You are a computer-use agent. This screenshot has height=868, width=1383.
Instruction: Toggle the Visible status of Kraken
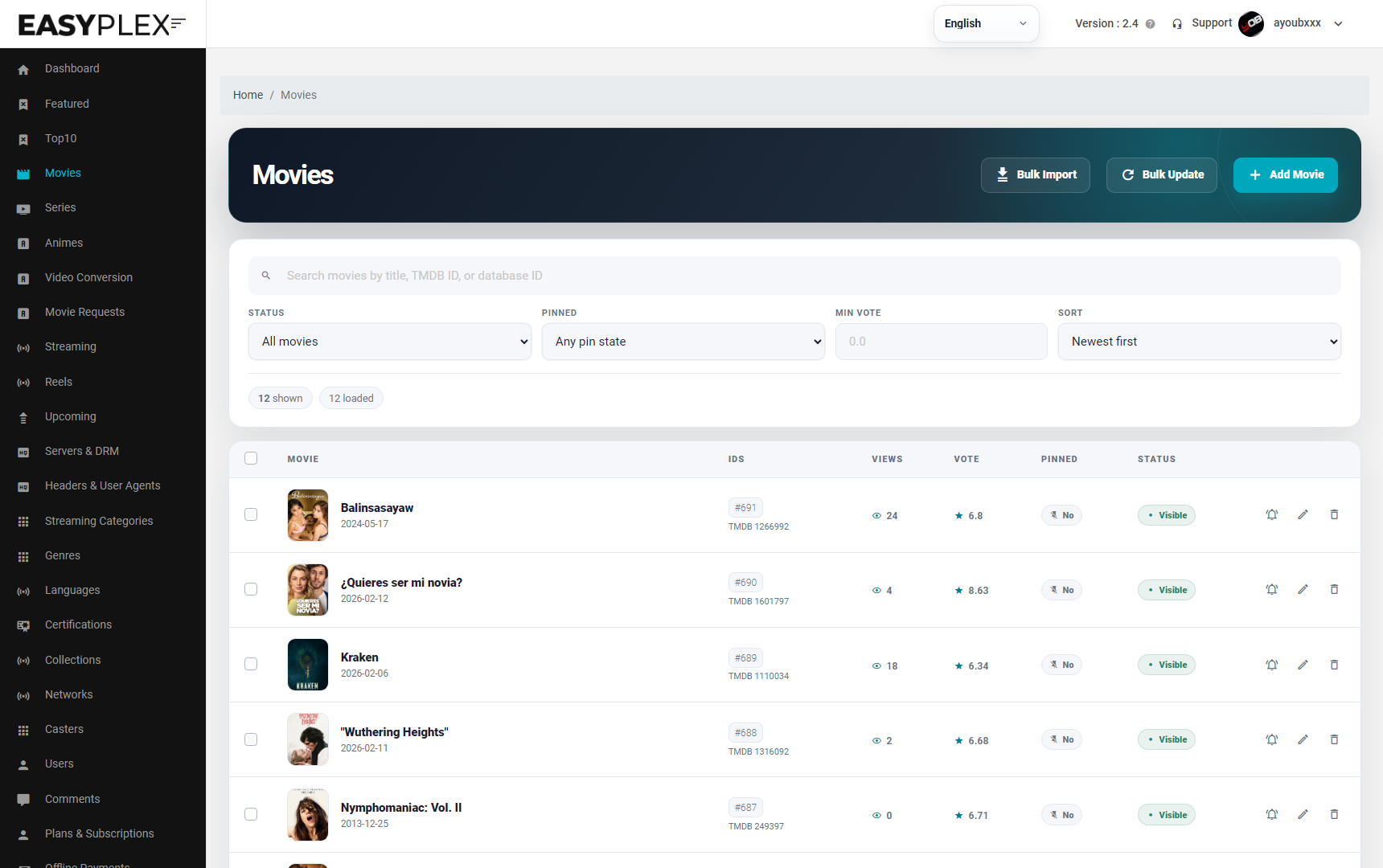[1167, 665]
